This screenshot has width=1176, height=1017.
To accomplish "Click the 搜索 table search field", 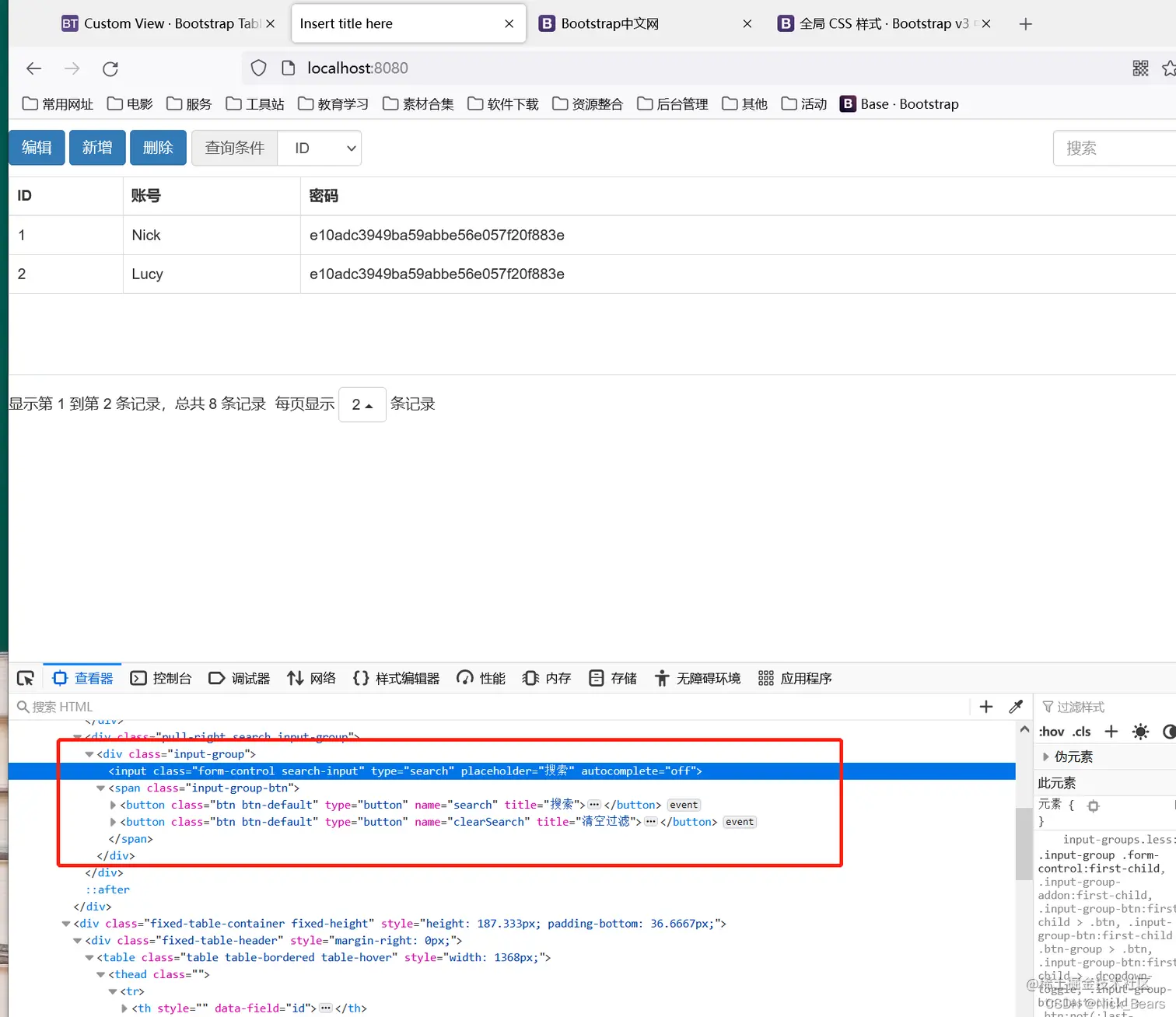I will [x=1115, y=148].
